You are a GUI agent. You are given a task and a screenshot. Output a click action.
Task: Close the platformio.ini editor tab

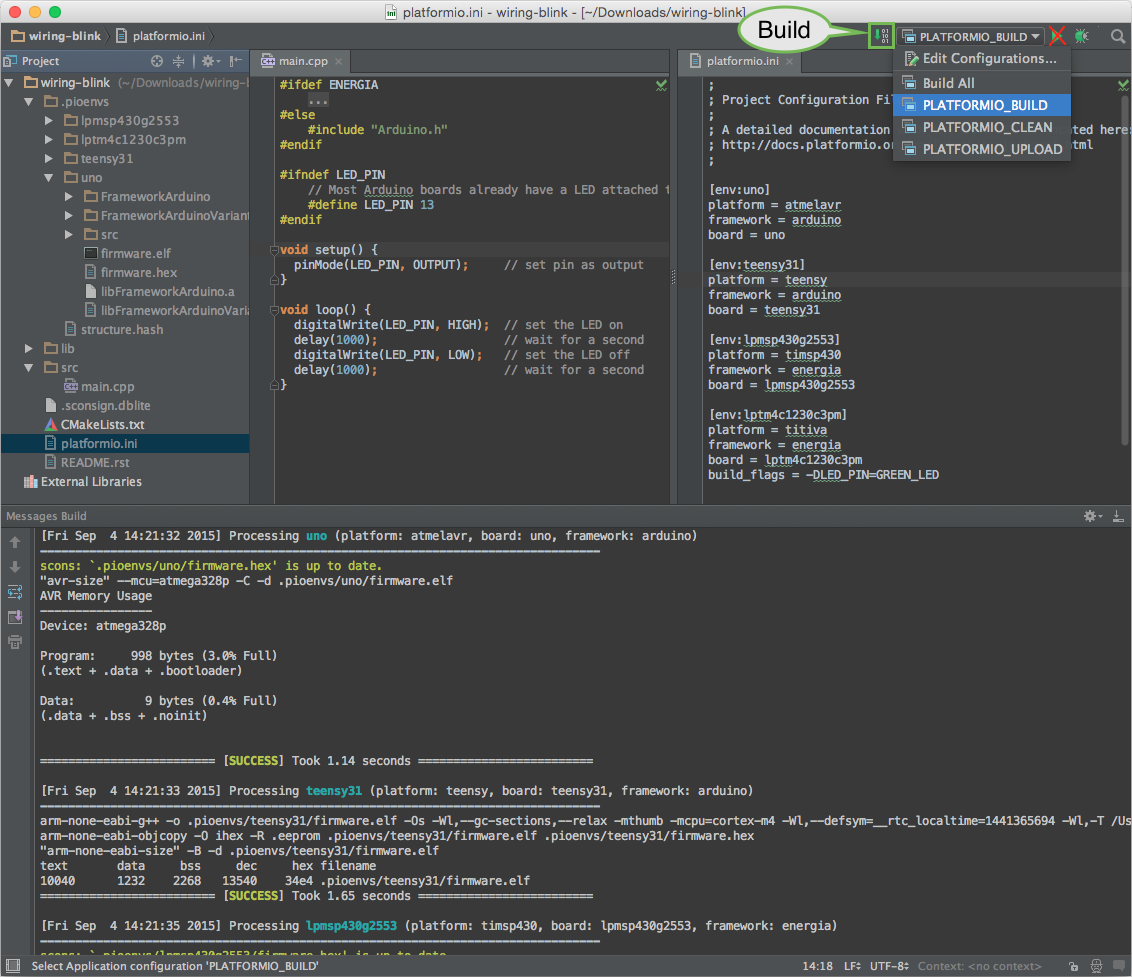tap(790, 61)
